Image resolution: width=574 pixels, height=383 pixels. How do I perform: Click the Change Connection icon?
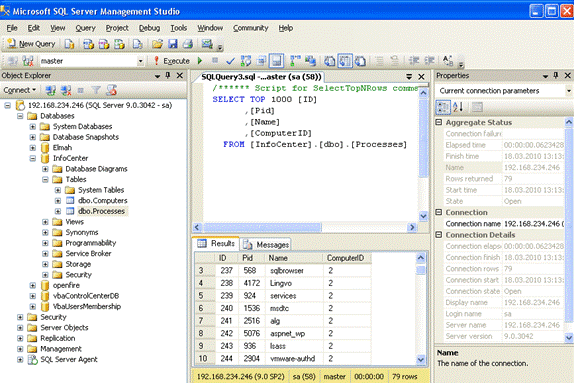coord(28,61)
